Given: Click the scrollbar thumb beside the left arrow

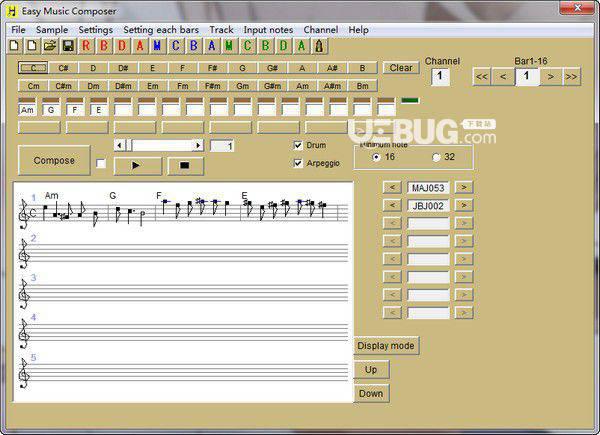Looking at the screenshot, I should (129, 145).
